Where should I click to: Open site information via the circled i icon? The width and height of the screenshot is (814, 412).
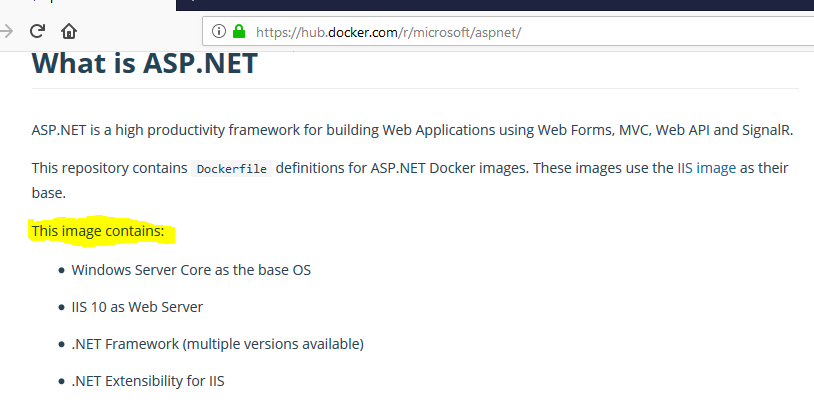tap(219, 31)
